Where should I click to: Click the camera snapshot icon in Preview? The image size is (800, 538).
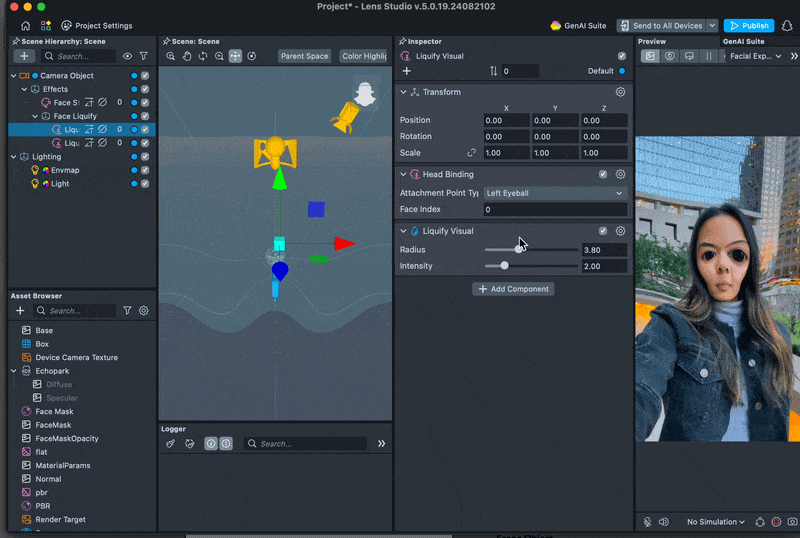(793, 522)
